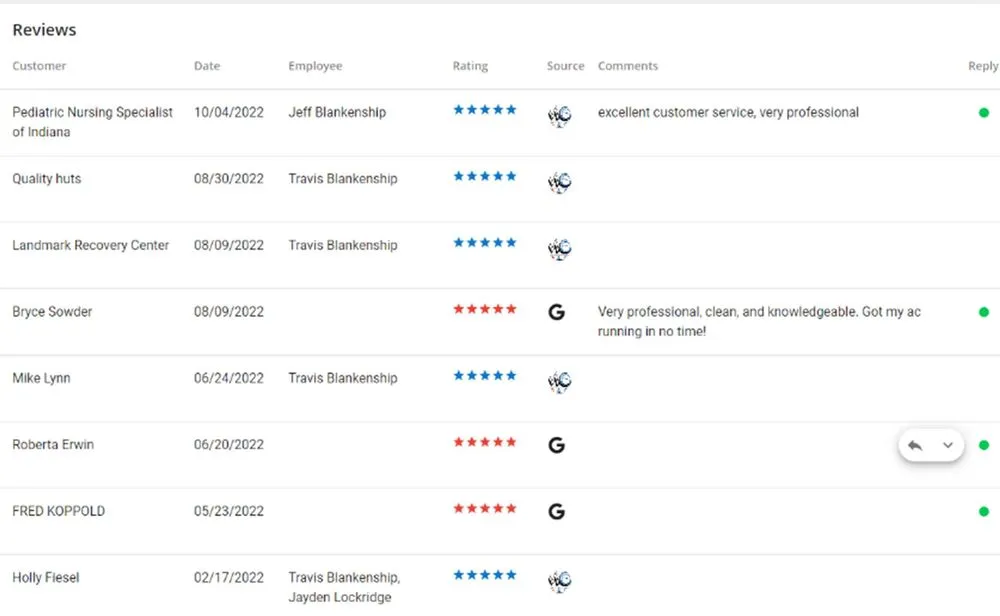The width and height of the screenshot is (1000, 616).
Task: Click source icon for Mike Lynn review
Action: pyautogui.click(x=559, y=382)
